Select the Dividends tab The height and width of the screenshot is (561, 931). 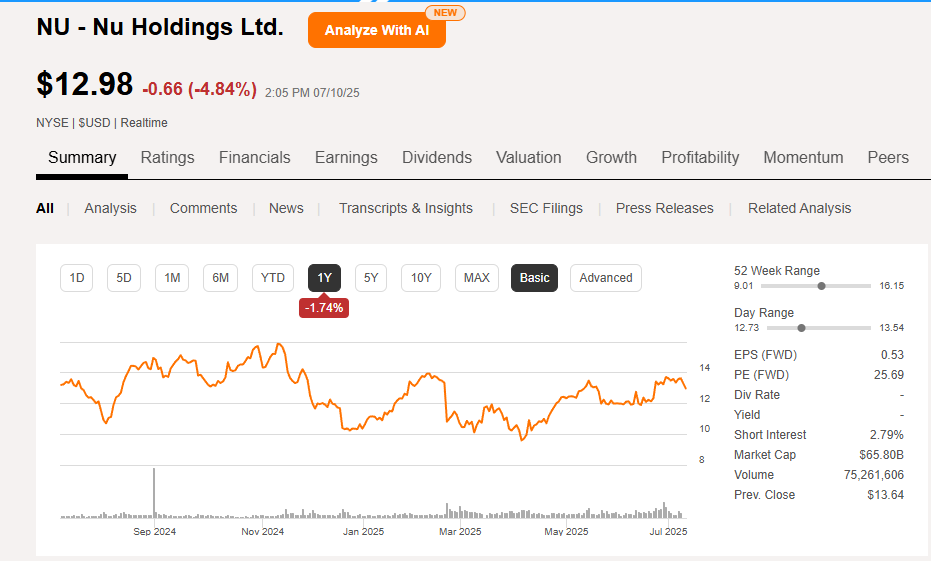tap(437, 157)
